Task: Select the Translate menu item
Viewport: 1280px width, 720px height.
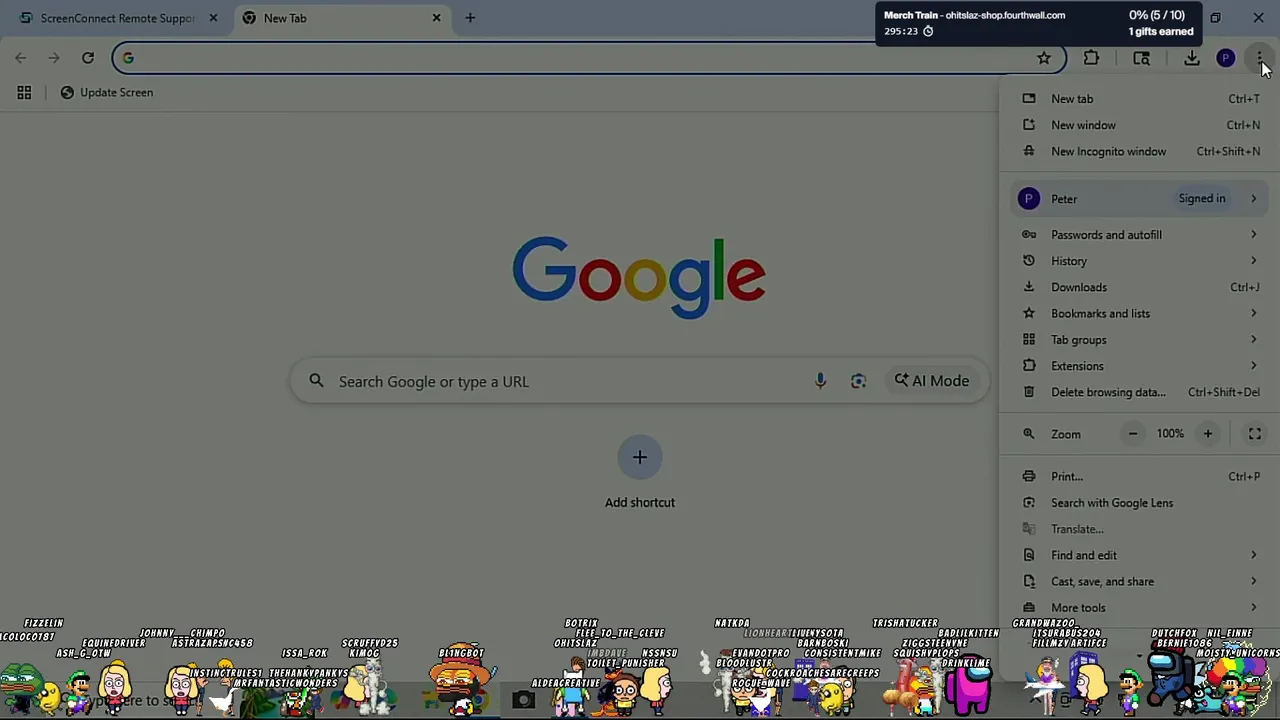Action: (x=1139, y=529)
